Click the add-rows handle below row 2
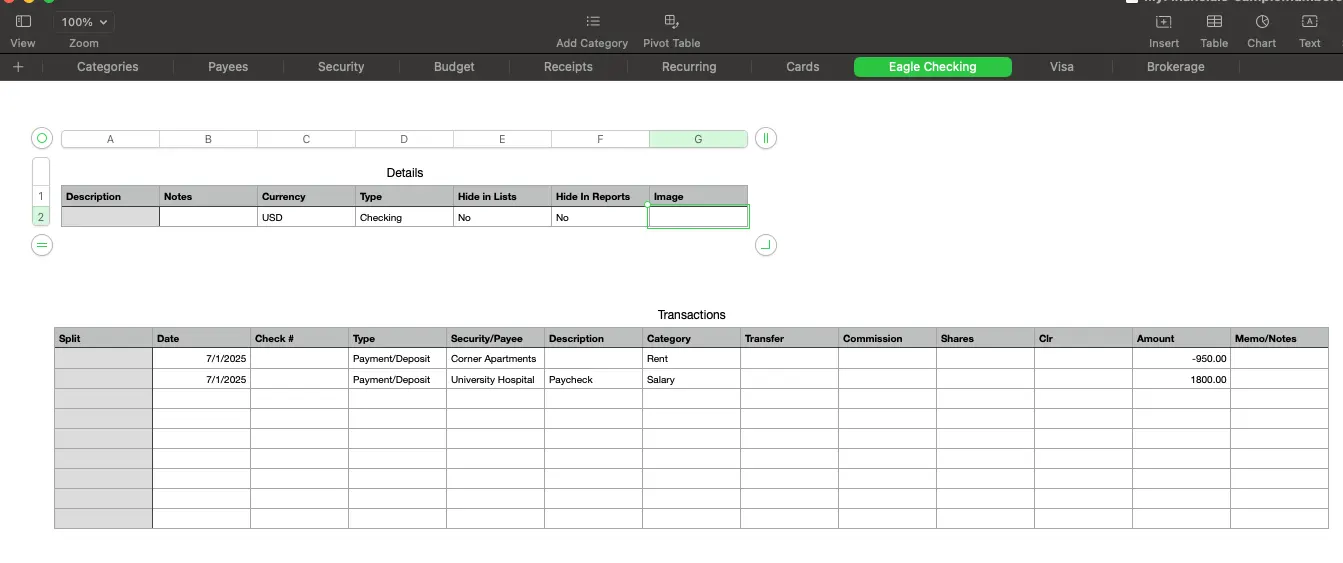Viewport: 1343px width, 563px height. [x=41, y=245]
